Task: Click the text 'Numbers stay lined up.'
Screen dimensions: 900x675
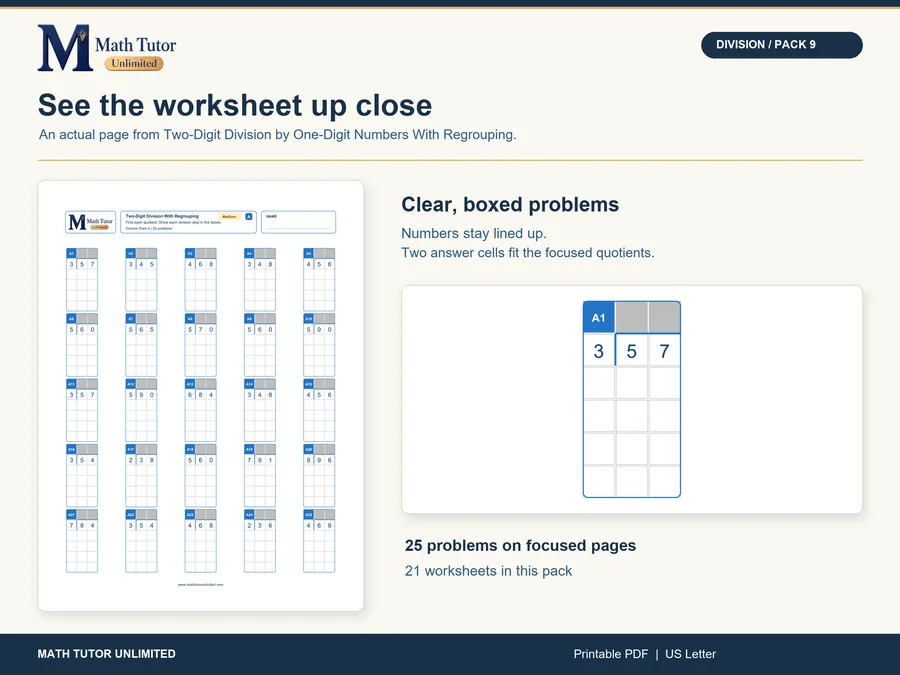Action: (474, 234)
